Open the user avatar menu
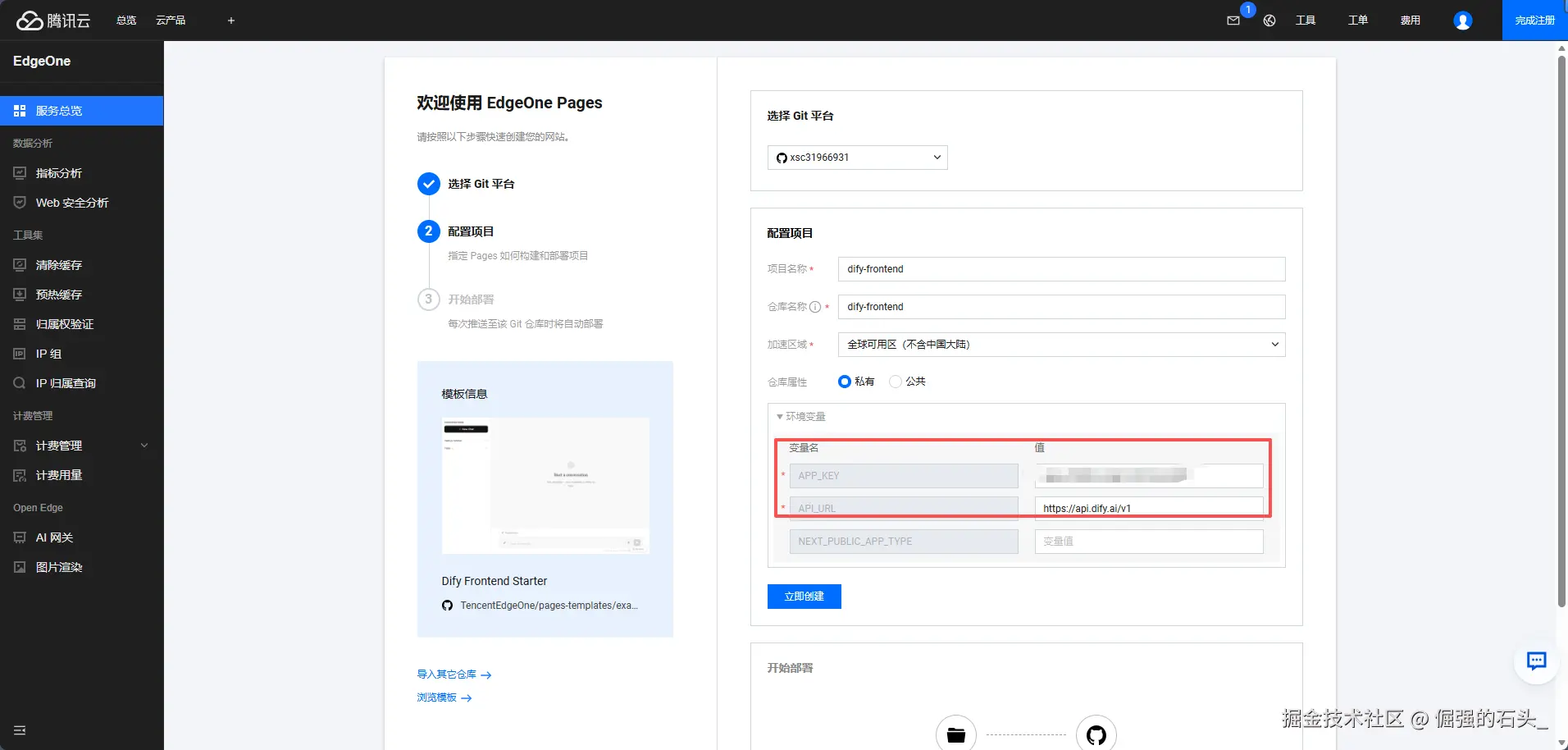The width and height of the screenshot is (1568, 750). pyautogui.click(x=1463, y=21)
